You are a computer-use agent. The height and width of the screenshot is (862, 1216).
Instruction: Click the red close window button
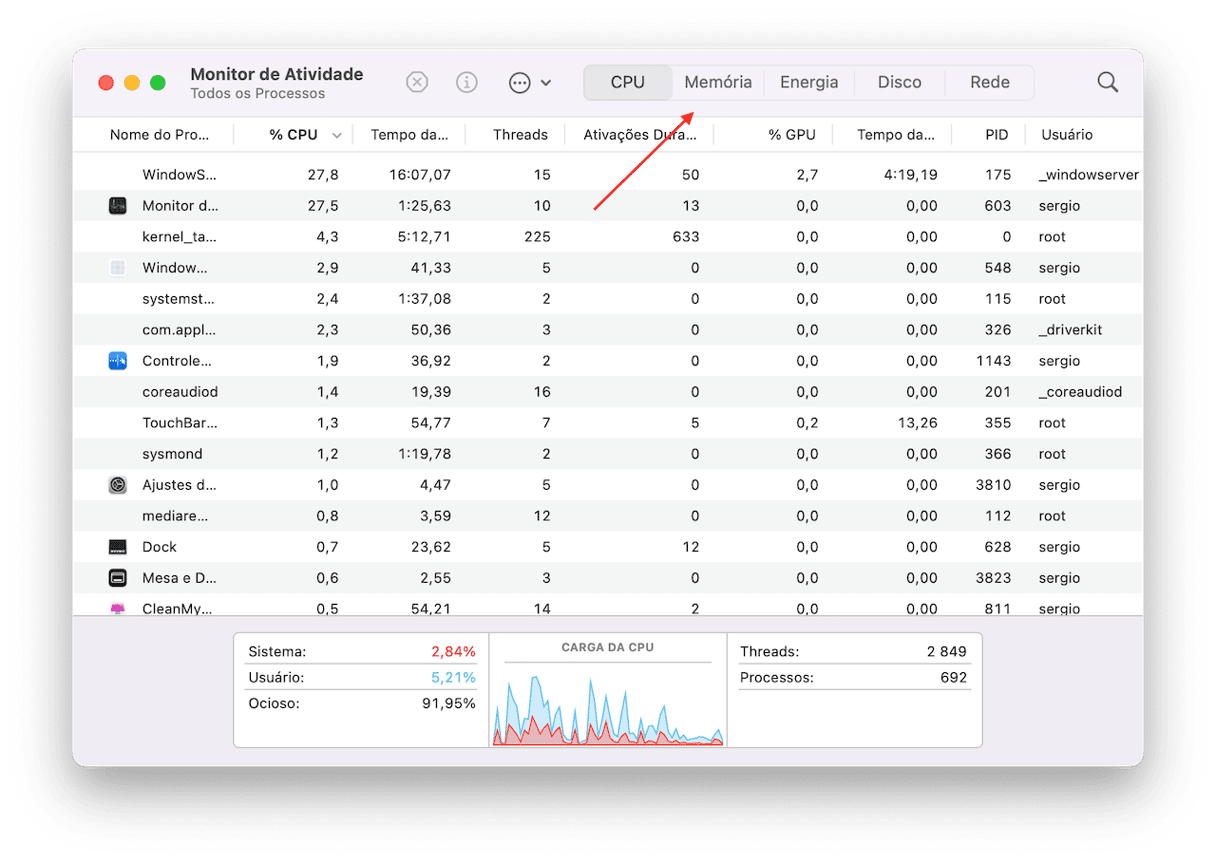pyautogui.click(x=106, y=83)
